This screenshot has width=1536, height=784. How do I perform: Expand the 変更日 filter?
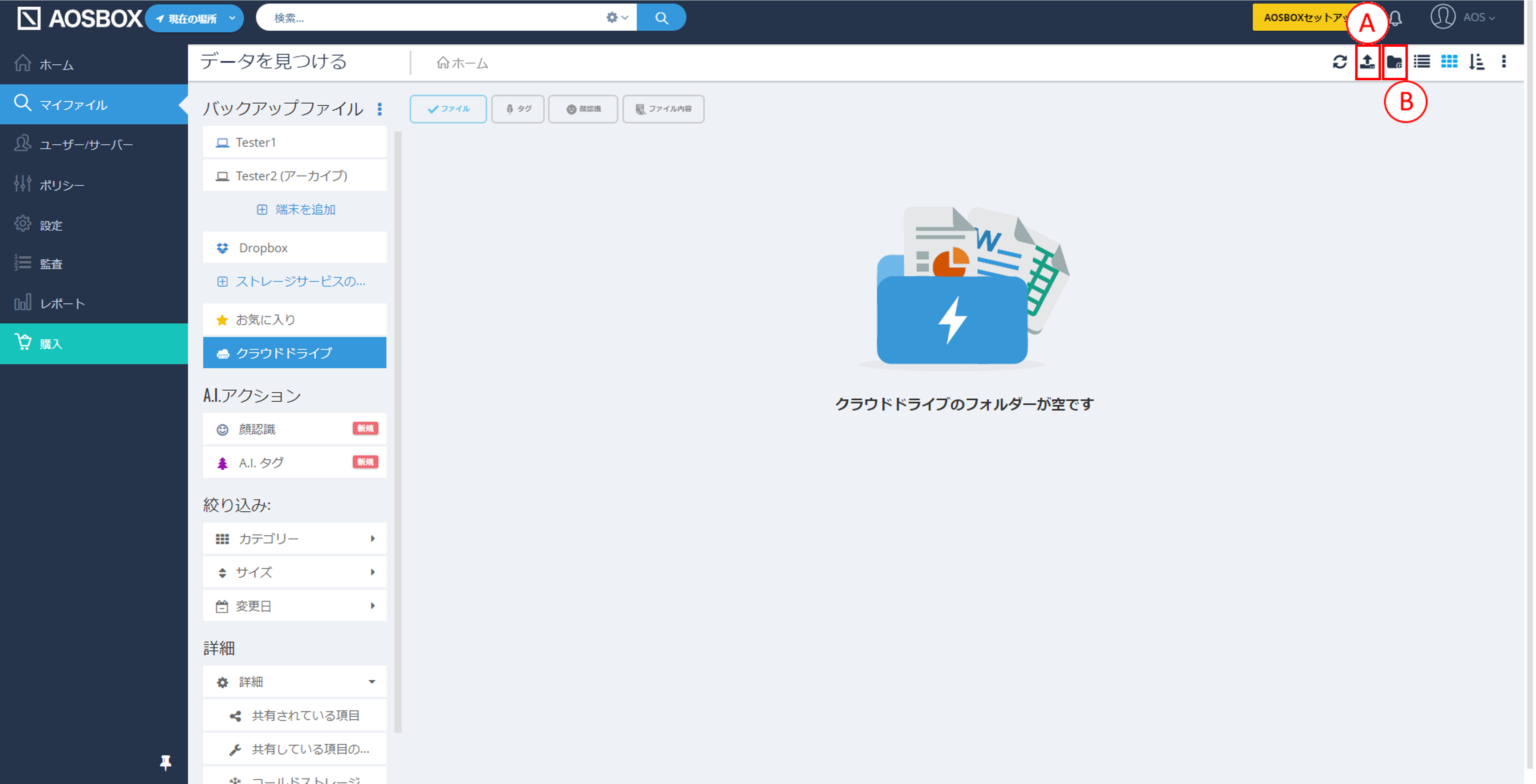click(295, 606)
